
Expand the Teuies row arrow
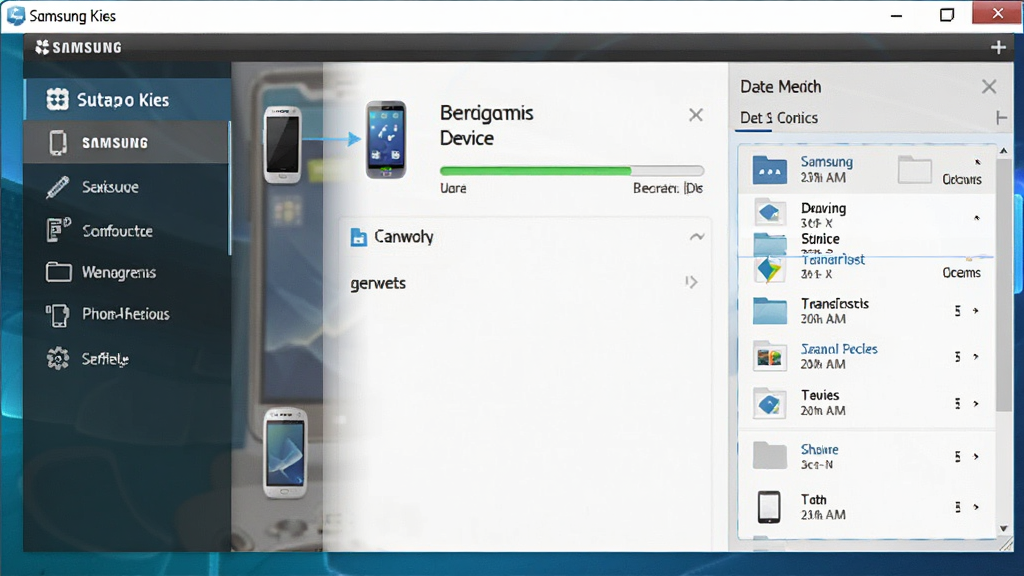[976, 404]
